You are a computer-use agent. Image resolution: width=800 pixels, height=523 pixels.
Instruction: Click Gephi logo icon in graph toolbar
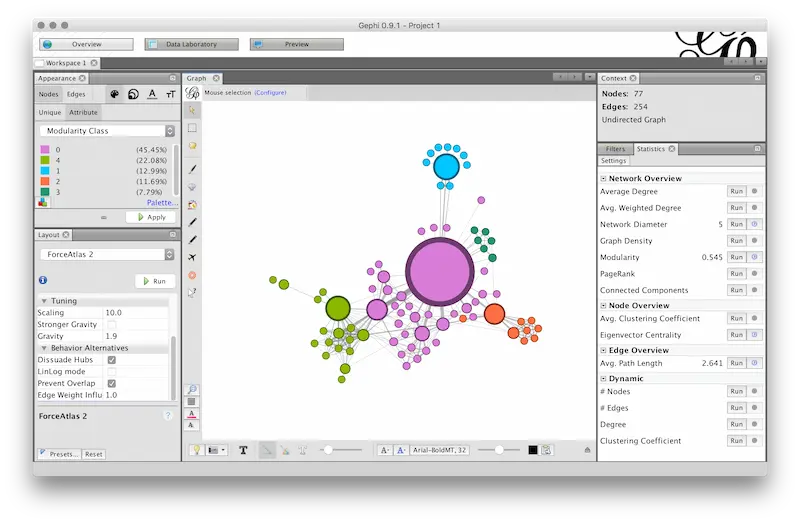192,93
